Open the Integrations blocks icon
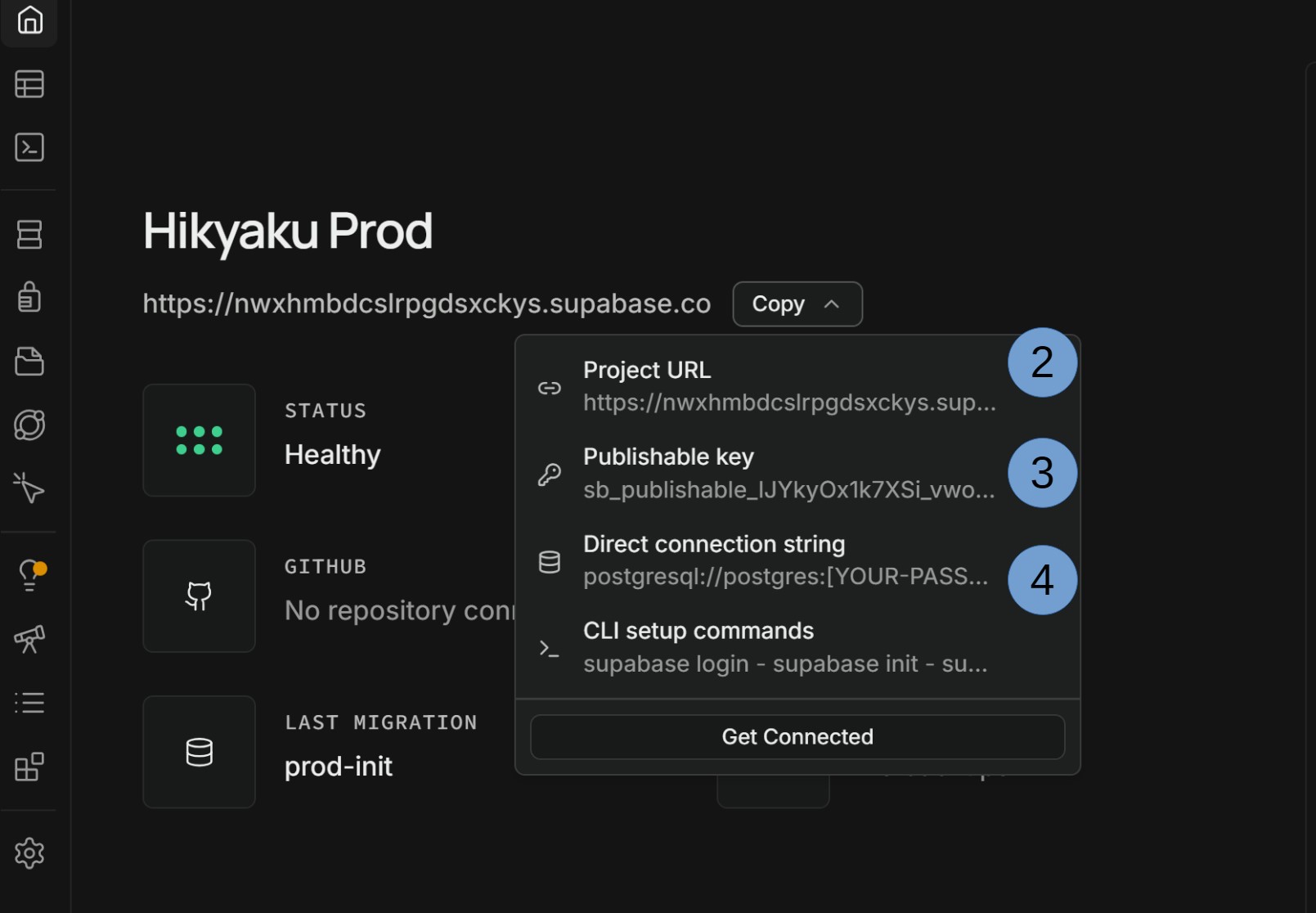This screenshot has height=913, width=1316. coord(29,767)
